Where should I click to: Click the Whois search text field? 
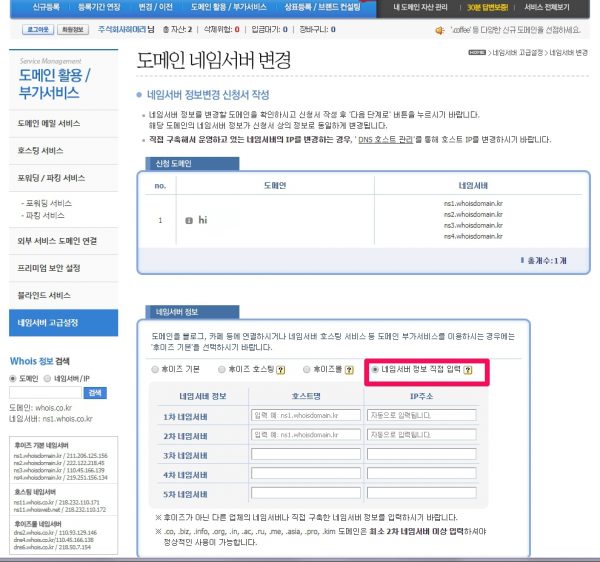click(x=46, y=393)
